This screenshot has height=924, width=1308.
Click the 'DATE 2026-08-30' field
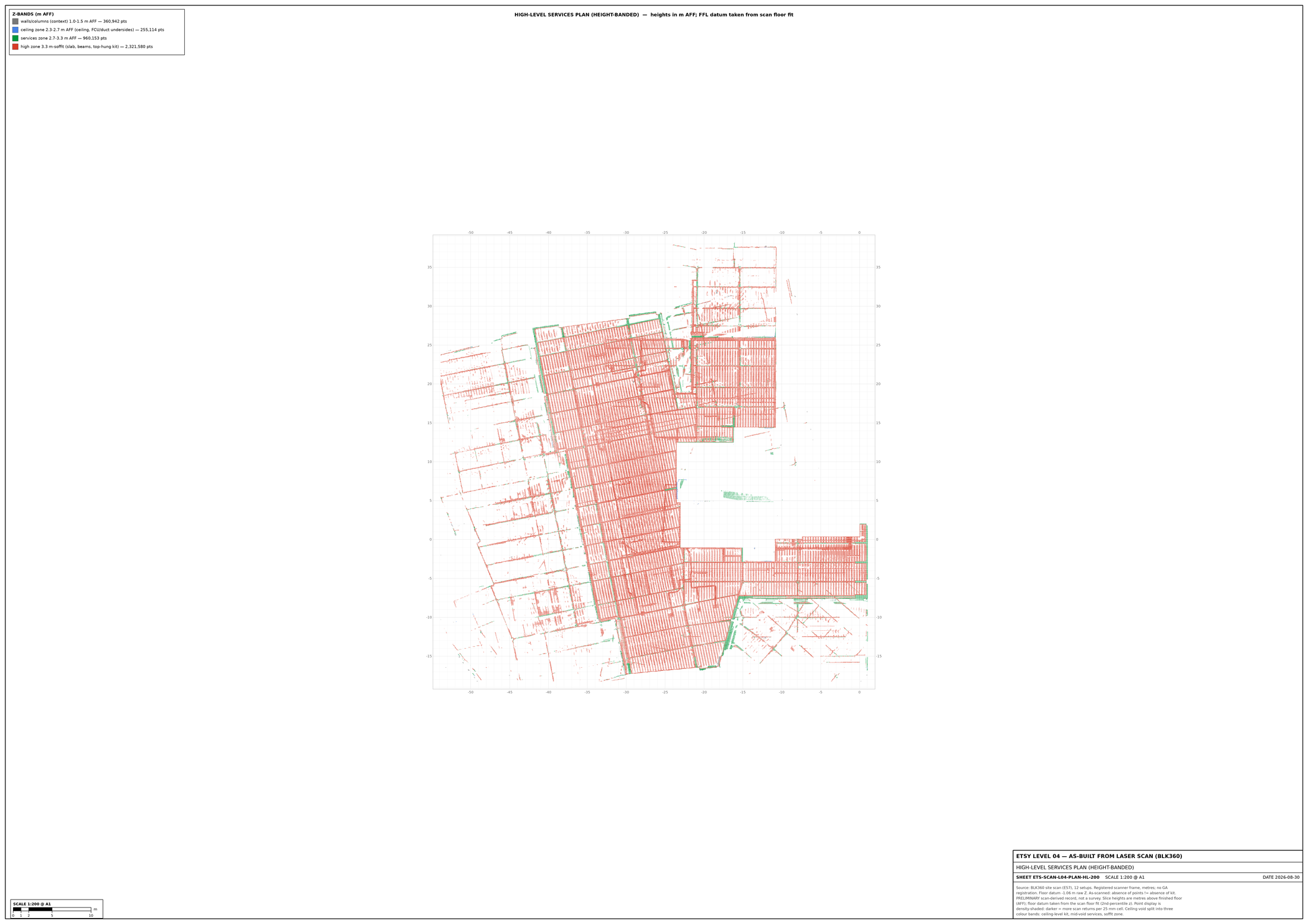(1281, 877)
